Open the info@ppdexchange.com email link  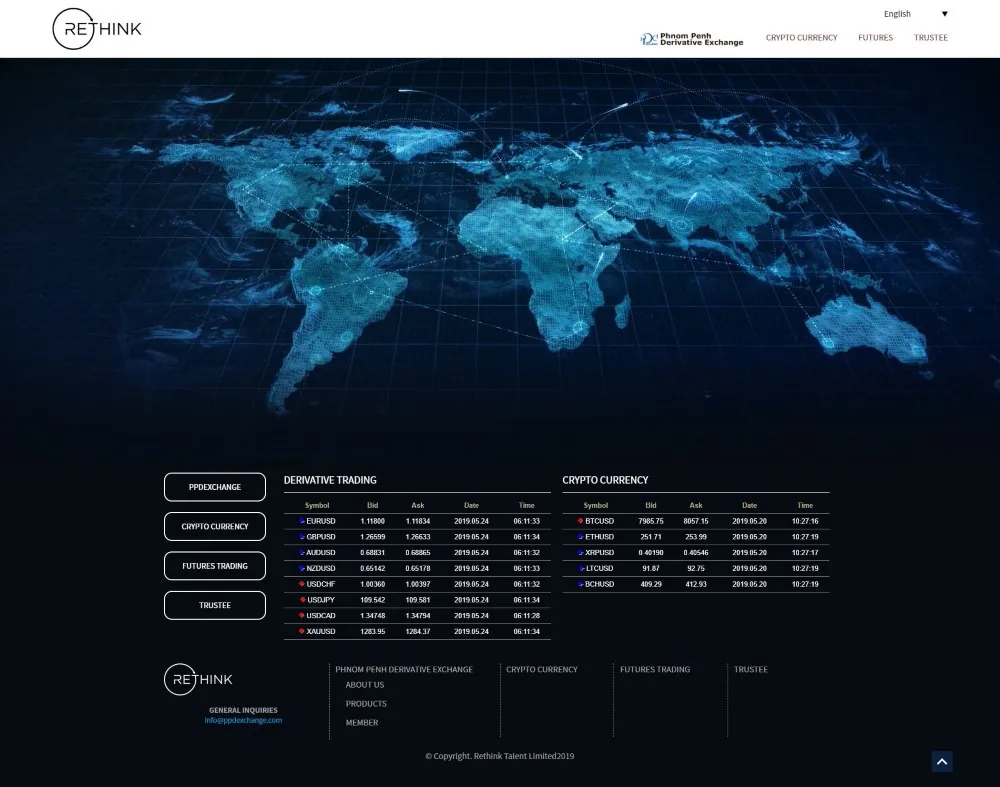coord(243,720)
